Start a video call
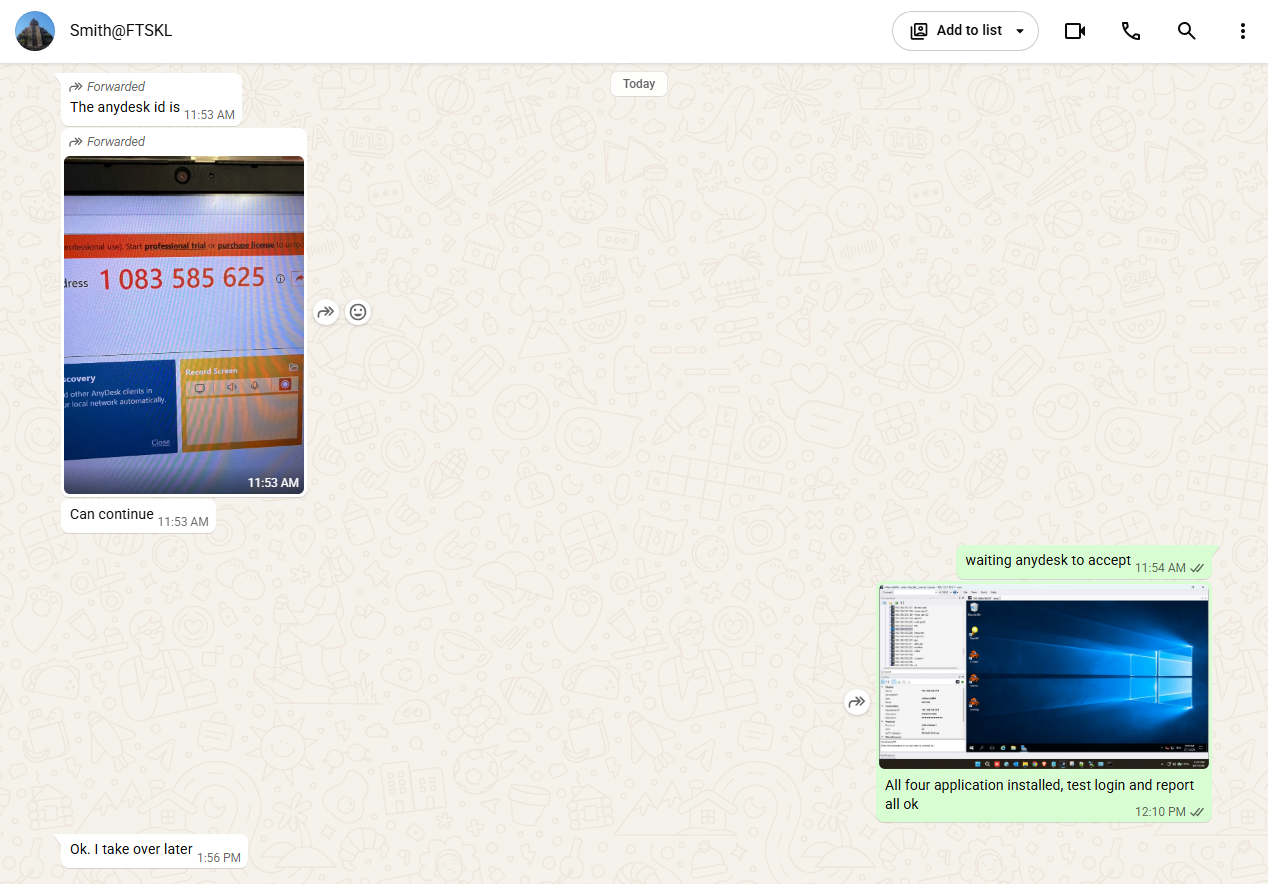The image size is (1268, 884). 1075,31
